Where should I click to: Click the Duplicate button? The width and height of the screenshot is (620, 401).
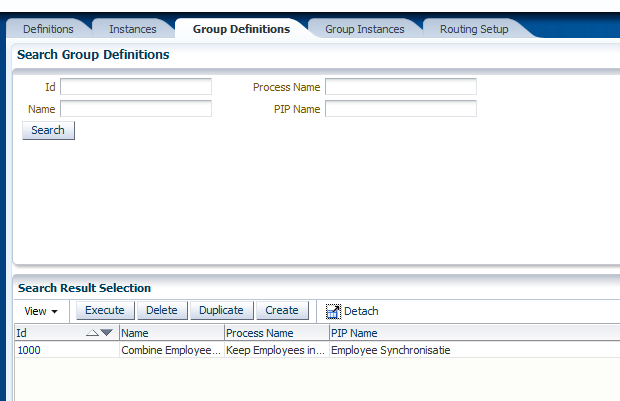pos(221,310)
